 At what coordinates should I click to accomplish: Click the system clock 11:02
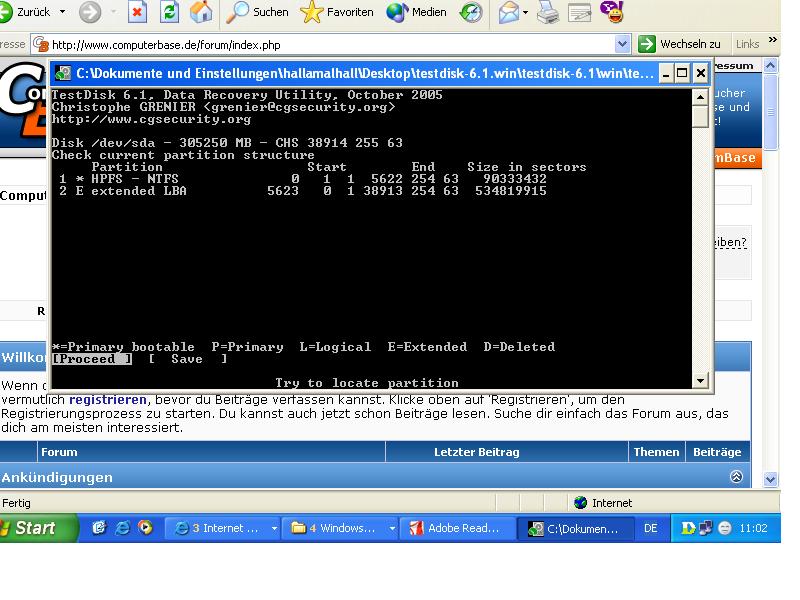(x=754, y=529)
